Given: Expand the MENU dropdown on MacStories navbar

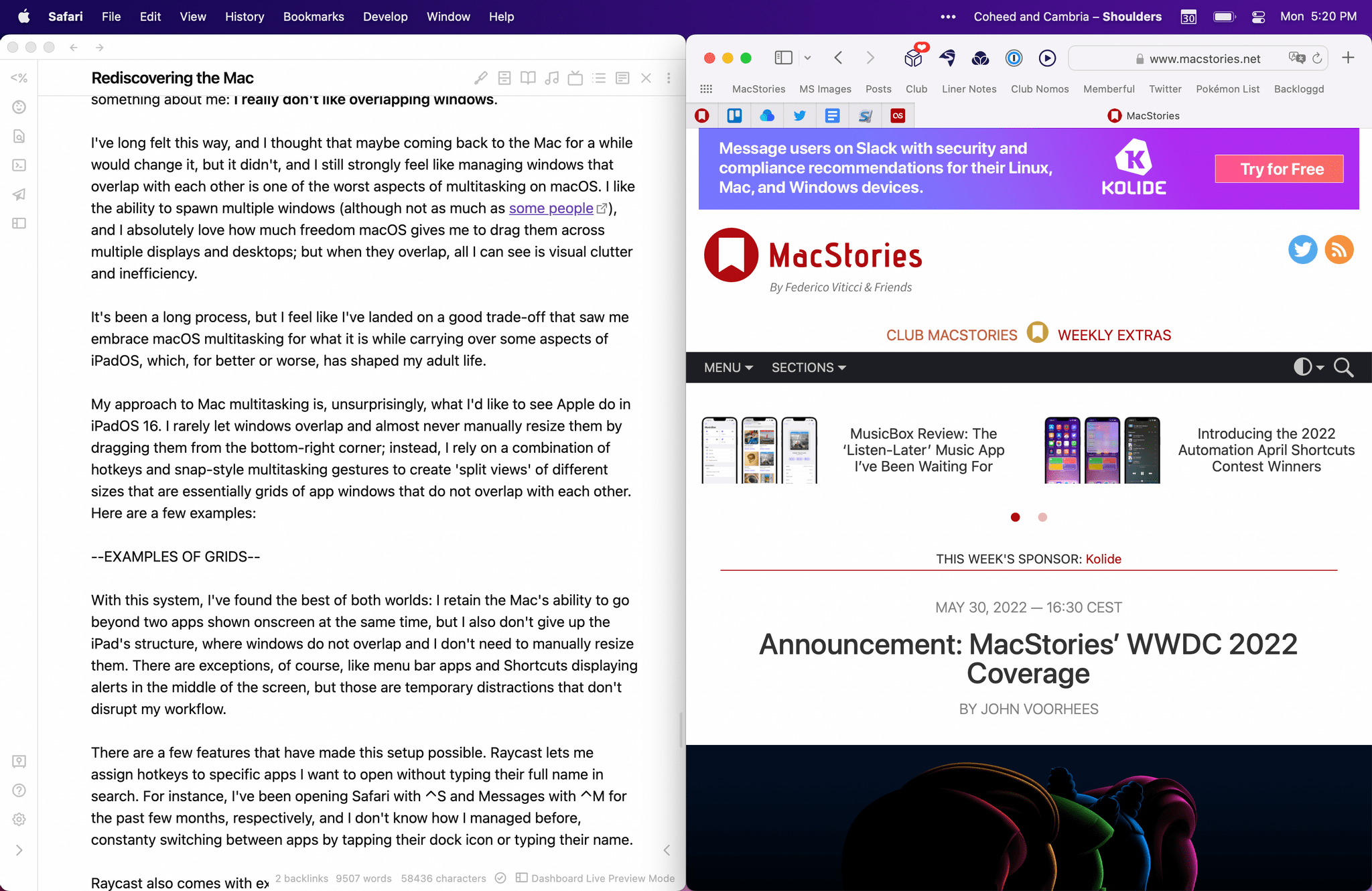Looking at the screenshot, I should pos(727,367).
